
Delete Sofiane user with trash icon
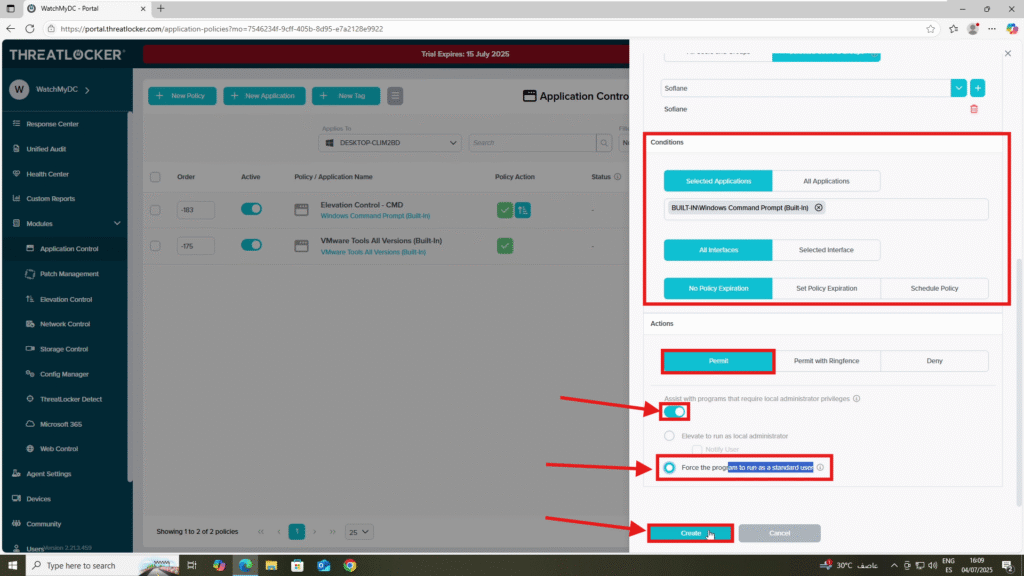coord(974,109)
